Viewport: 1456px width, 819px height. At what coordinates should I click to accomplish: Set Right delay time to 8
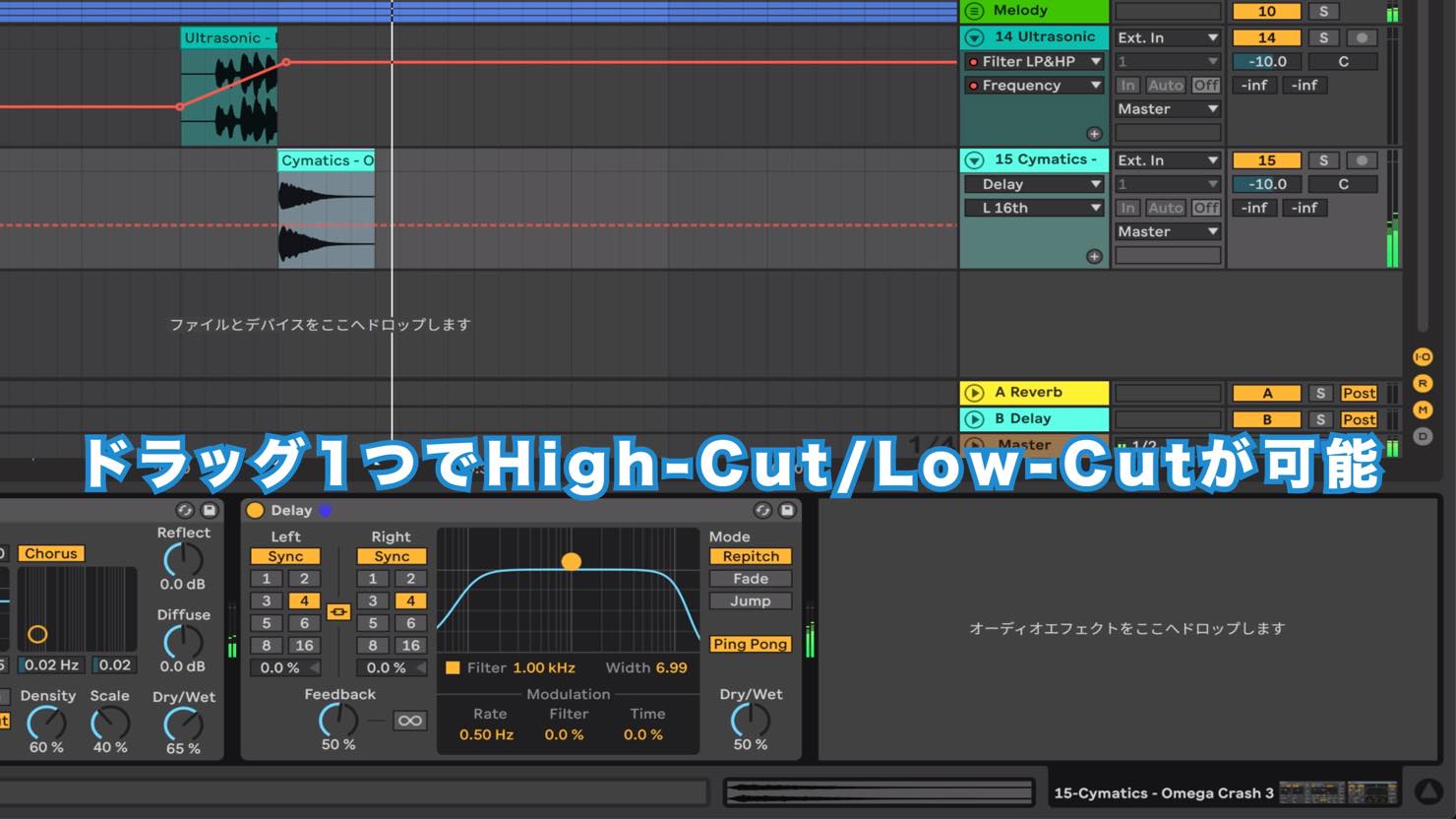373,646
